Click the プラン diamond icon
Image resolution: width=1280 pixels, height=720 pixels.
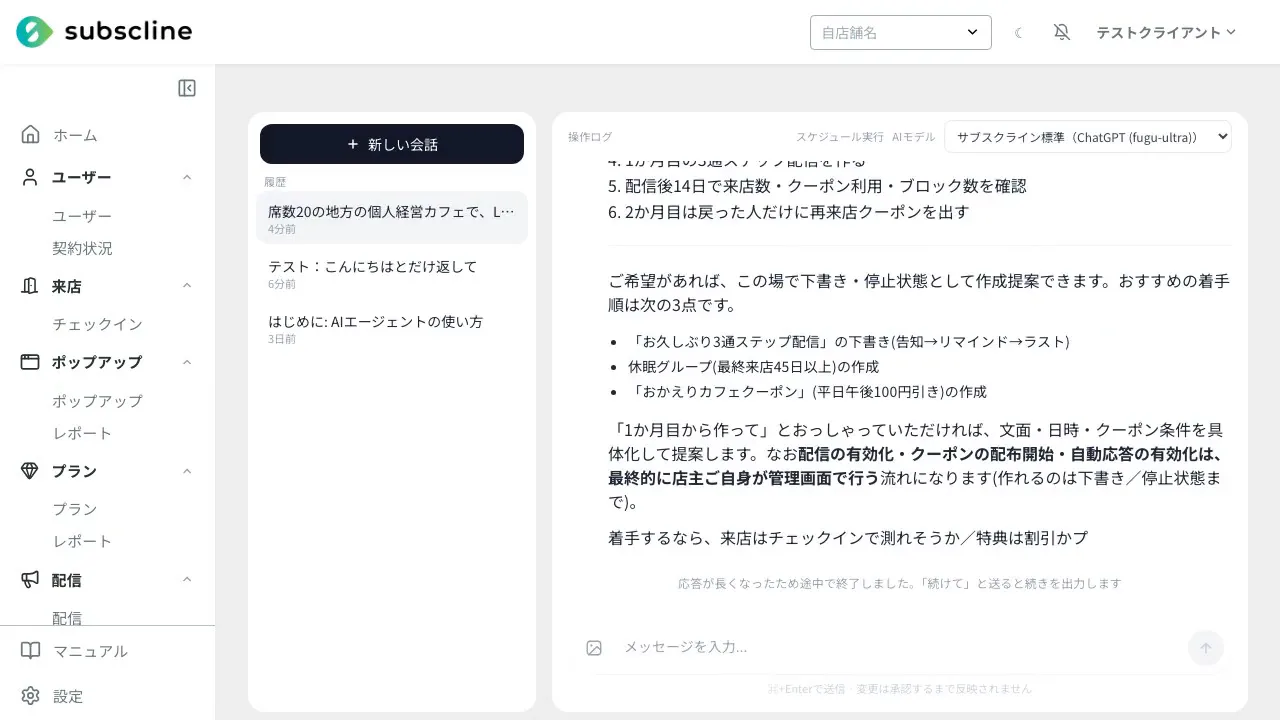30,471
